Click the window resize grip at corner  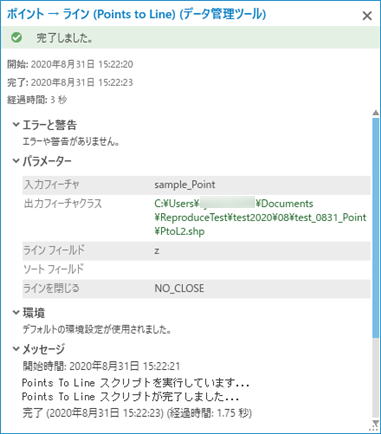click(376, 430)
